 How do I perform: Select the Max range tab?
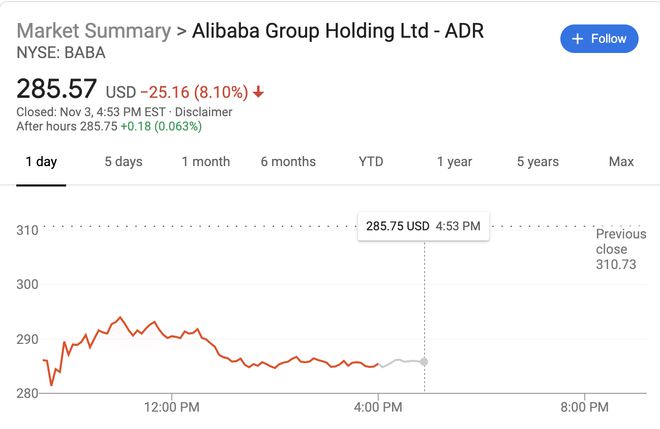pos(621,162)
